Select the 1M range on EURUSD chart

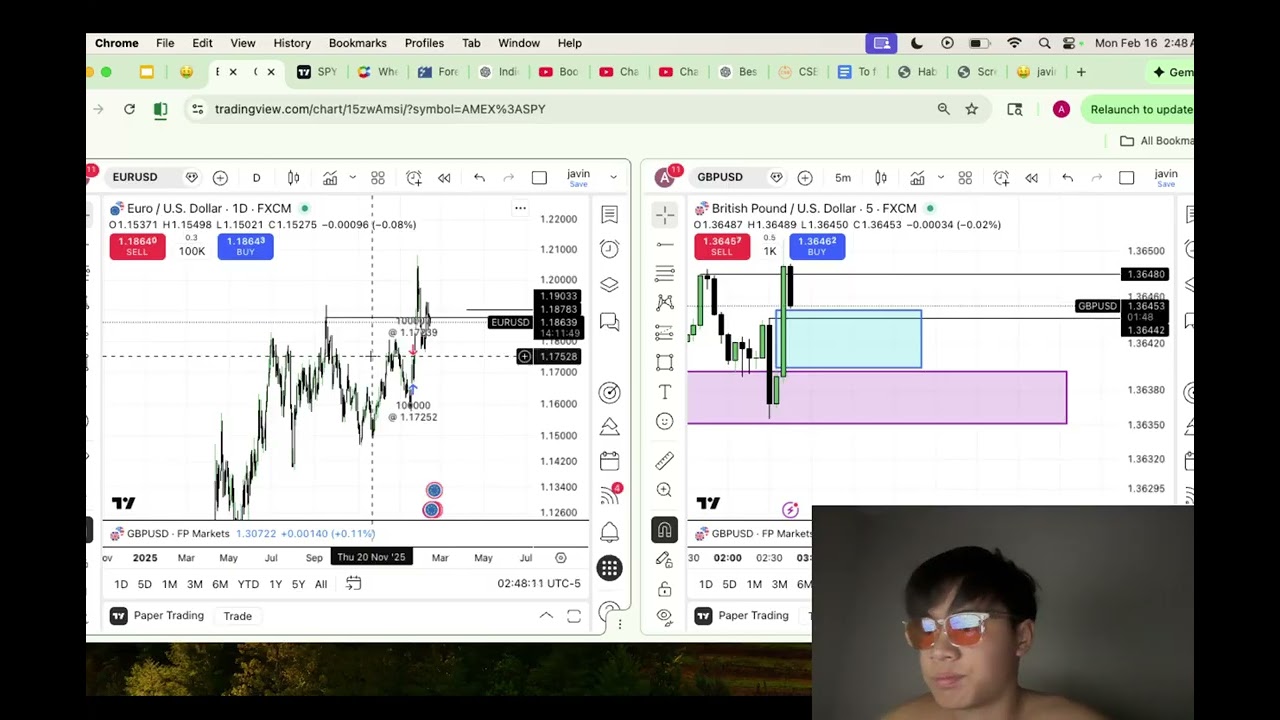coord(169,584)
